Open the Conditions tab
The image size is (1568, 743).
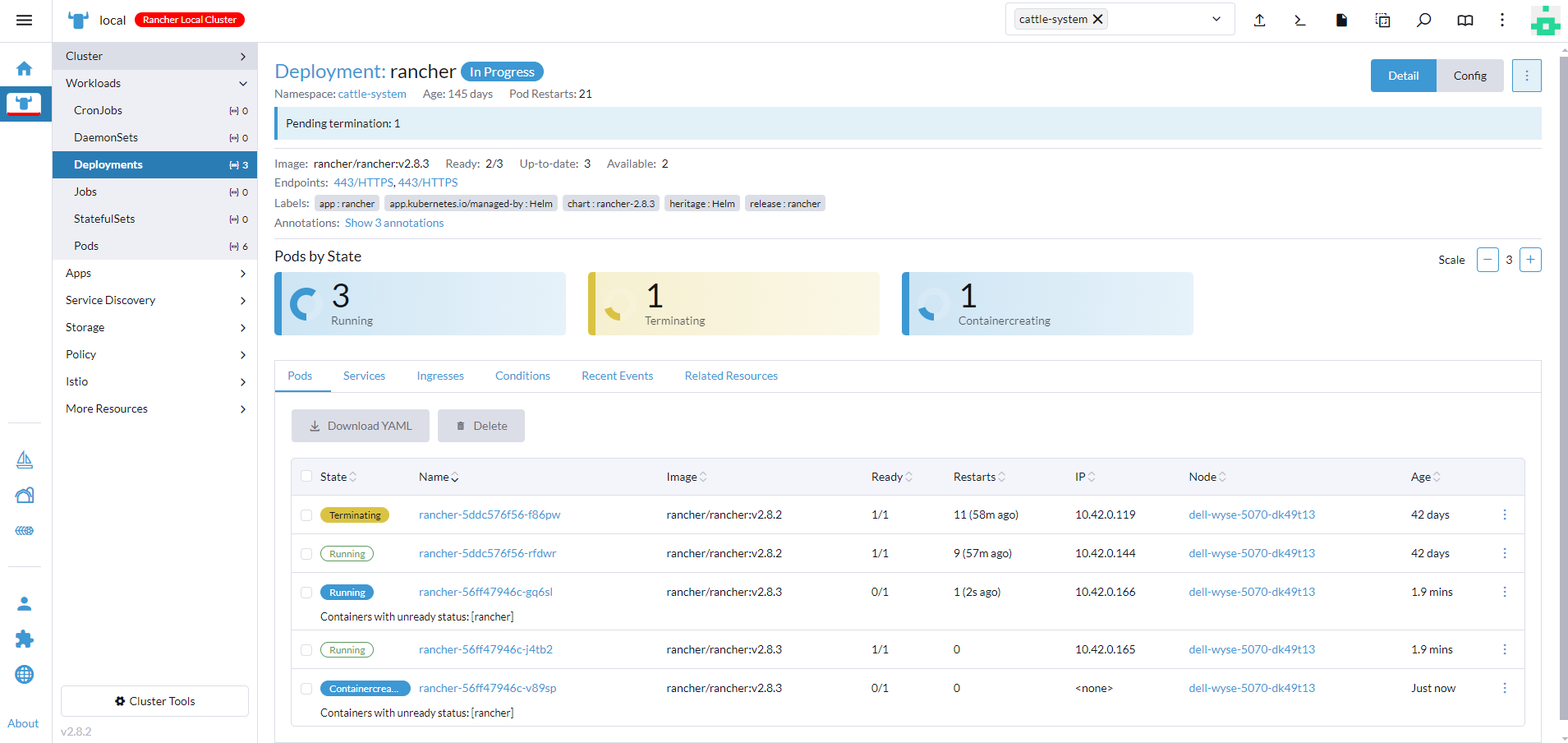click(x=522, y=376)
